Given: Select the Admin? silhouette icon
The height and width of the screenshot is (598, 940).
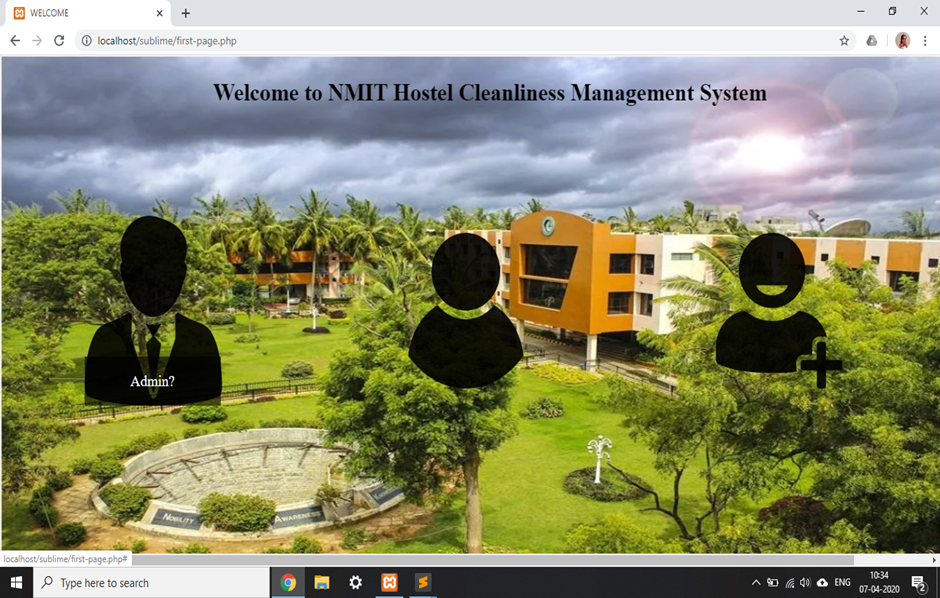Looking at the screenshot, I should (152, 310).
